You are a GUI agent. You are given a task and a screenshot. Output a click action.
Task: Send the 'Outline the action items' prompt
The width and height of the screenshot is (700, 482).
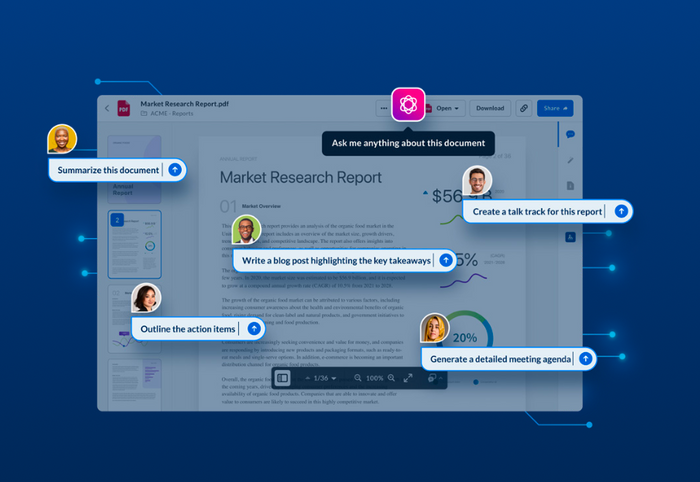[x=254, y=328]
